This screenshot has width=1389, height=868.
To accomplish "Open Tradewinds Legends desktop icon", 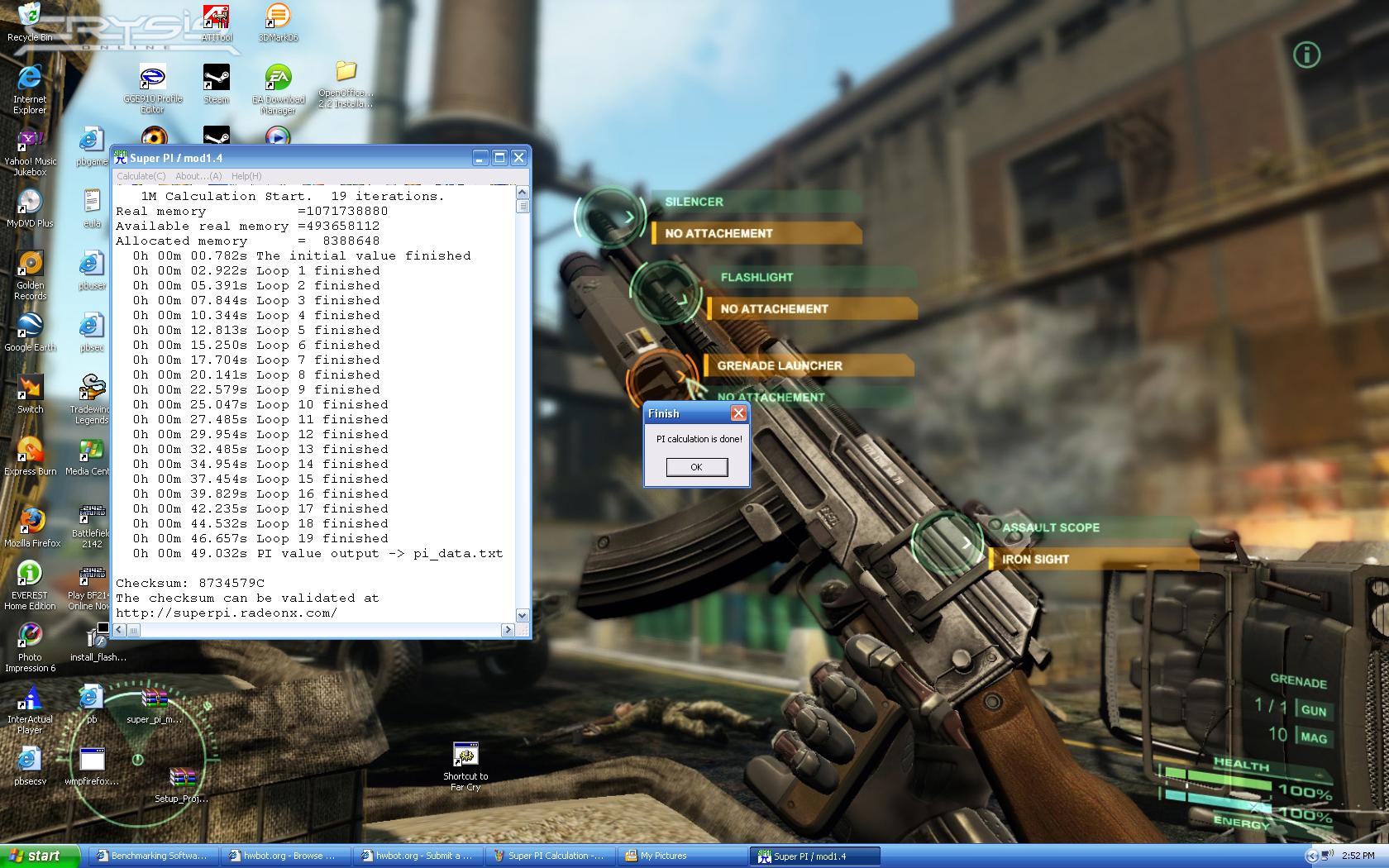I will click(90, 400).
